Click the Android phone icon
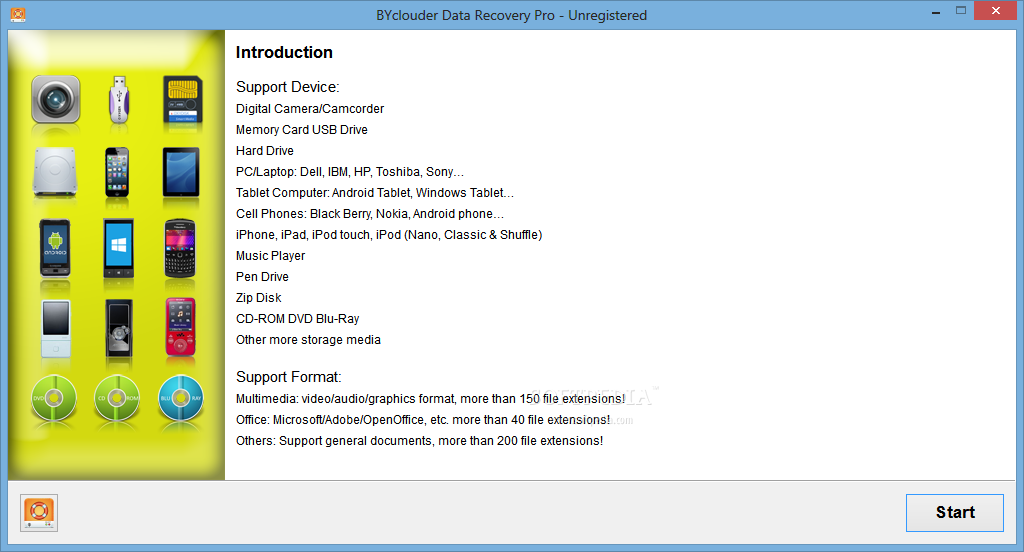This screenshot has height=552, width=1024. click(x=55, y=249)
